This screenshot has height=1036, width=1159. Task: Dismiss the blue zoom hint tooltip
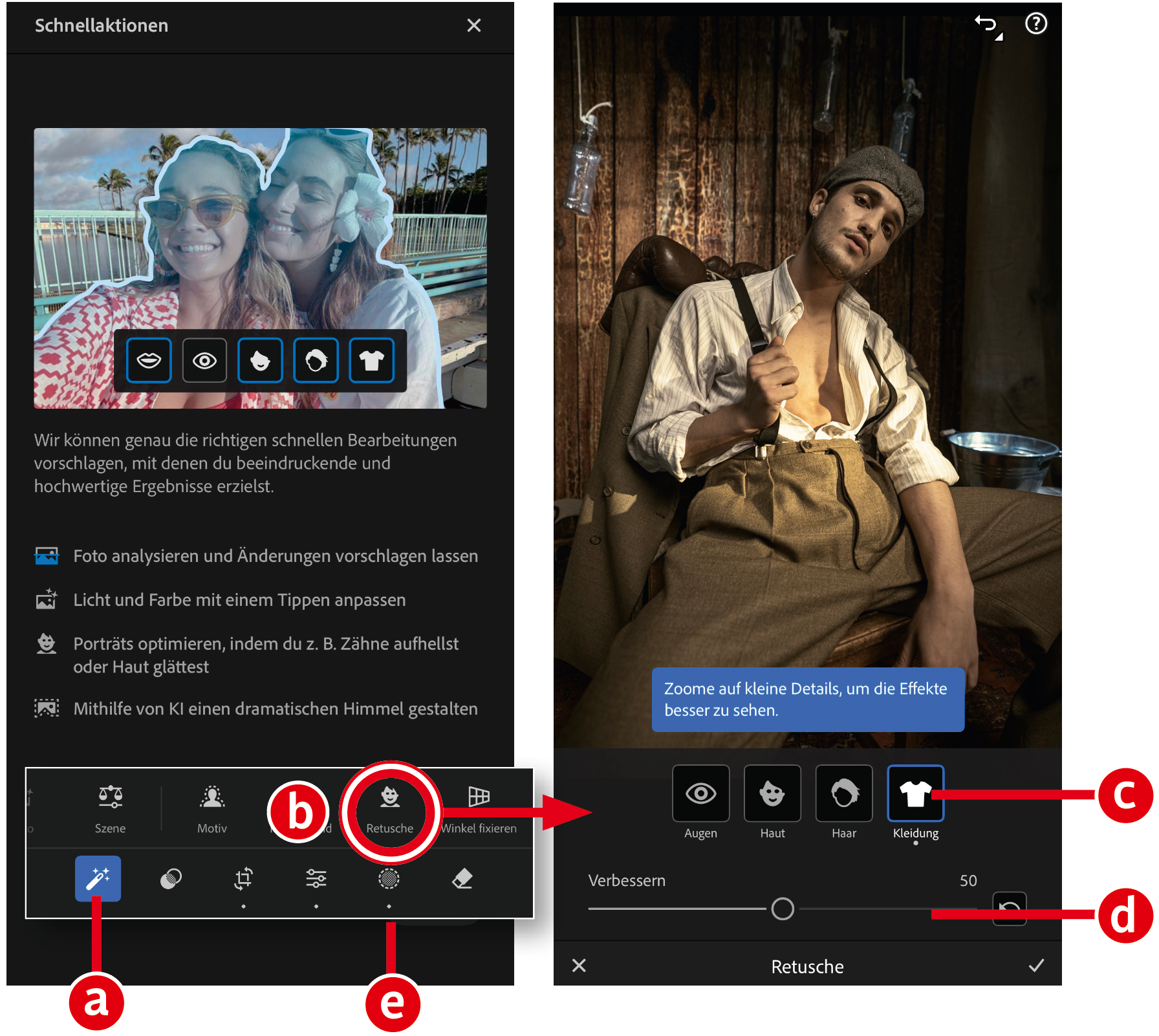[x=808, y=700]
